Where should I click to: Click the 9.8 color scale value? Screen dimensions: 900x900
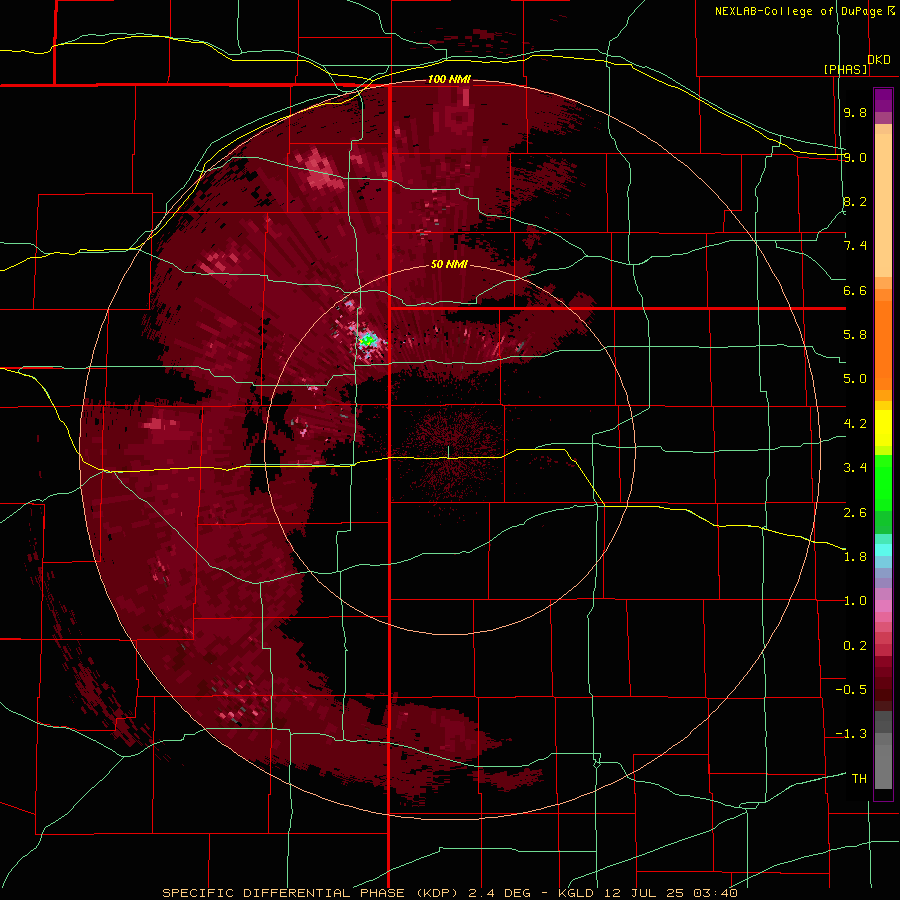pyautogui.click(x=855, y=112)
